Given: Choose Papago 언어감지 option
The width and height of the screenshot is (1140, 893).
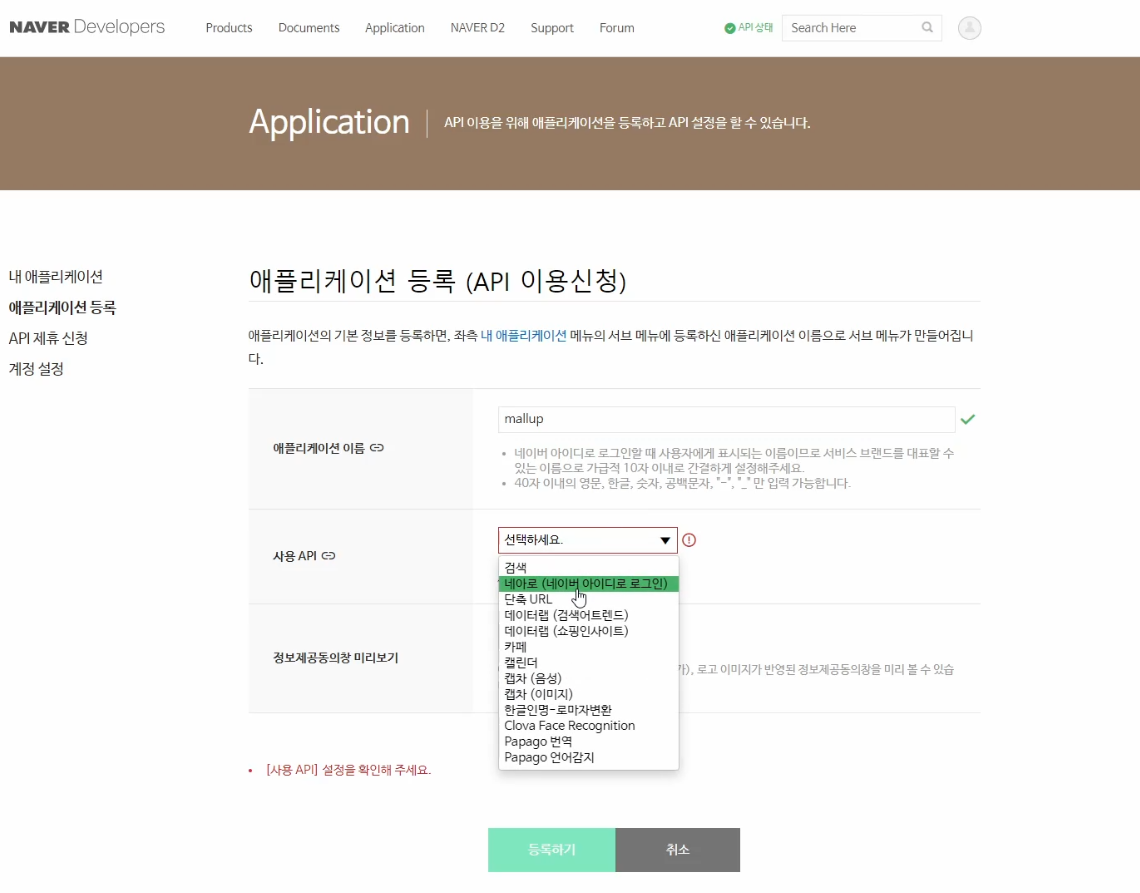Looking at the screenshot, I should [x=588, y=758].
